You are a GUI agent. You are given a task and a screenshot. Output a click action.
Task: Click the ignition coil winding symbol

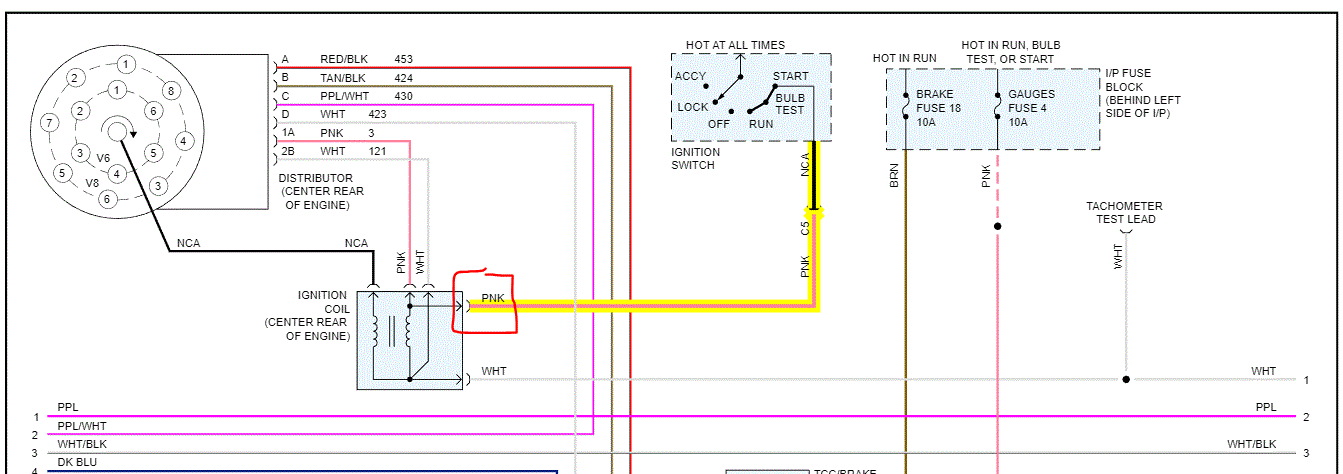tap(392, 332)
